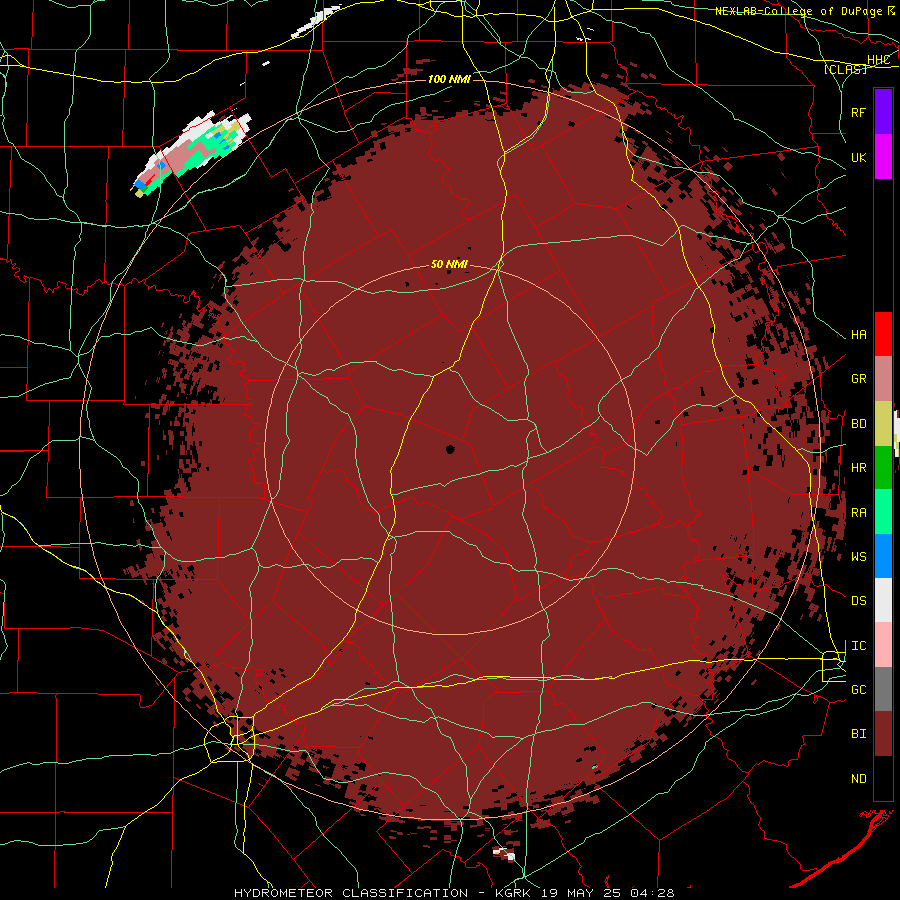Click the DS legend label
The width and height of the screenshot is (900, 900).
coord(858,601)
